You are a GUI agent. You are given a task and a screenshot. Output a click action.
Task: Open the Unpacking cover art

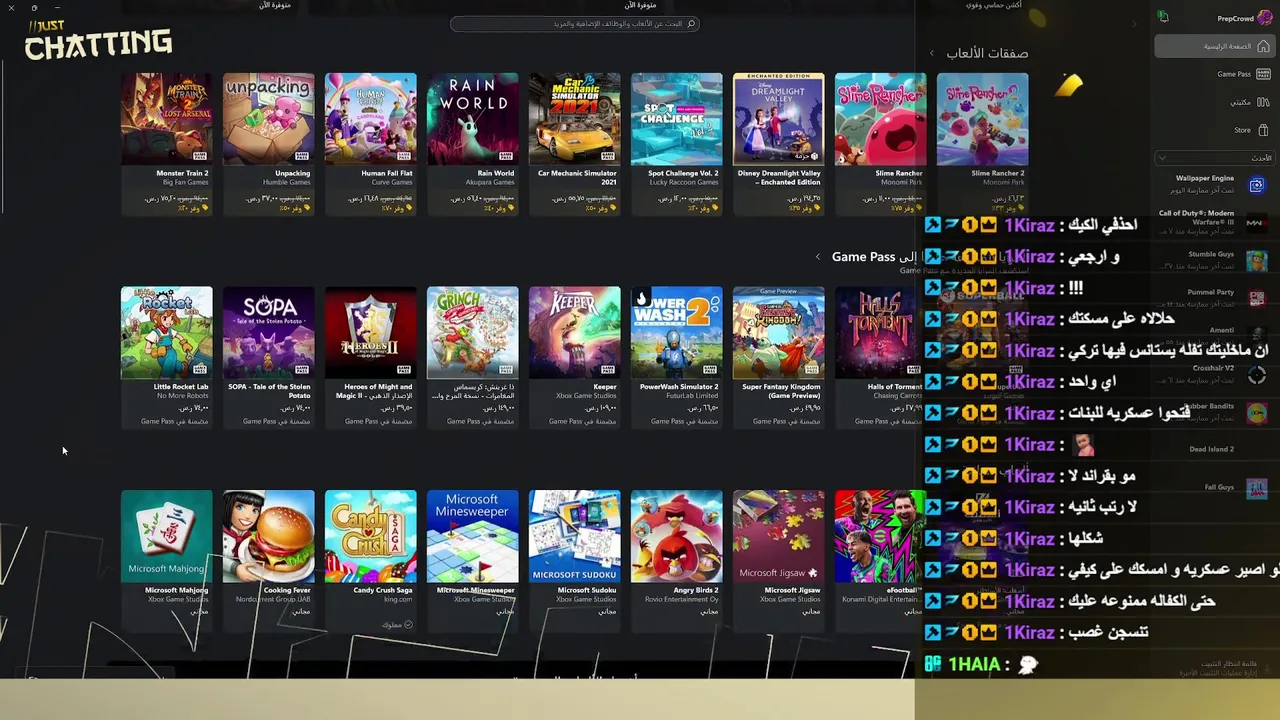point(269,119)
